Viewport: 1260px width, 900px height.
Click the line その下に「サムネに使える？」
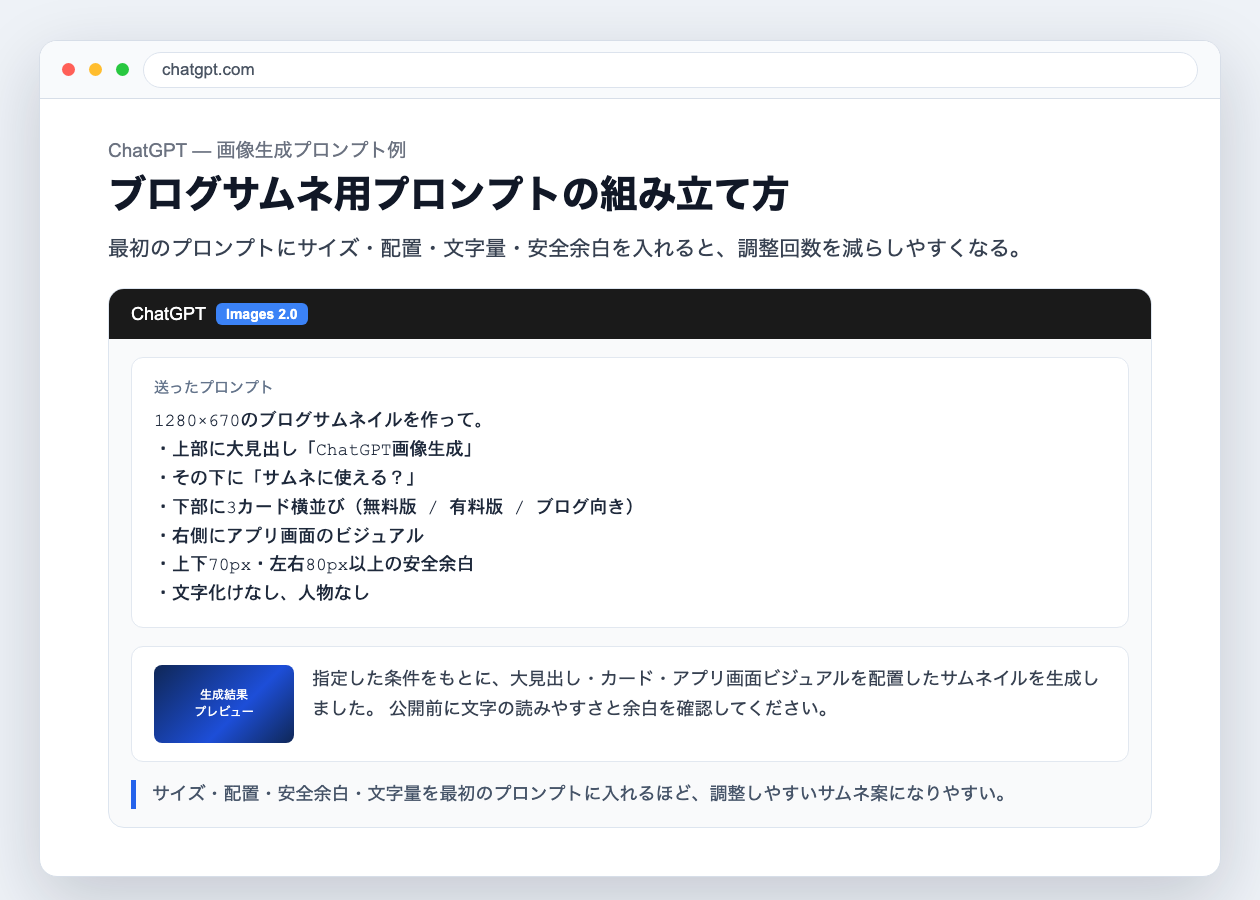click(286, 477)
